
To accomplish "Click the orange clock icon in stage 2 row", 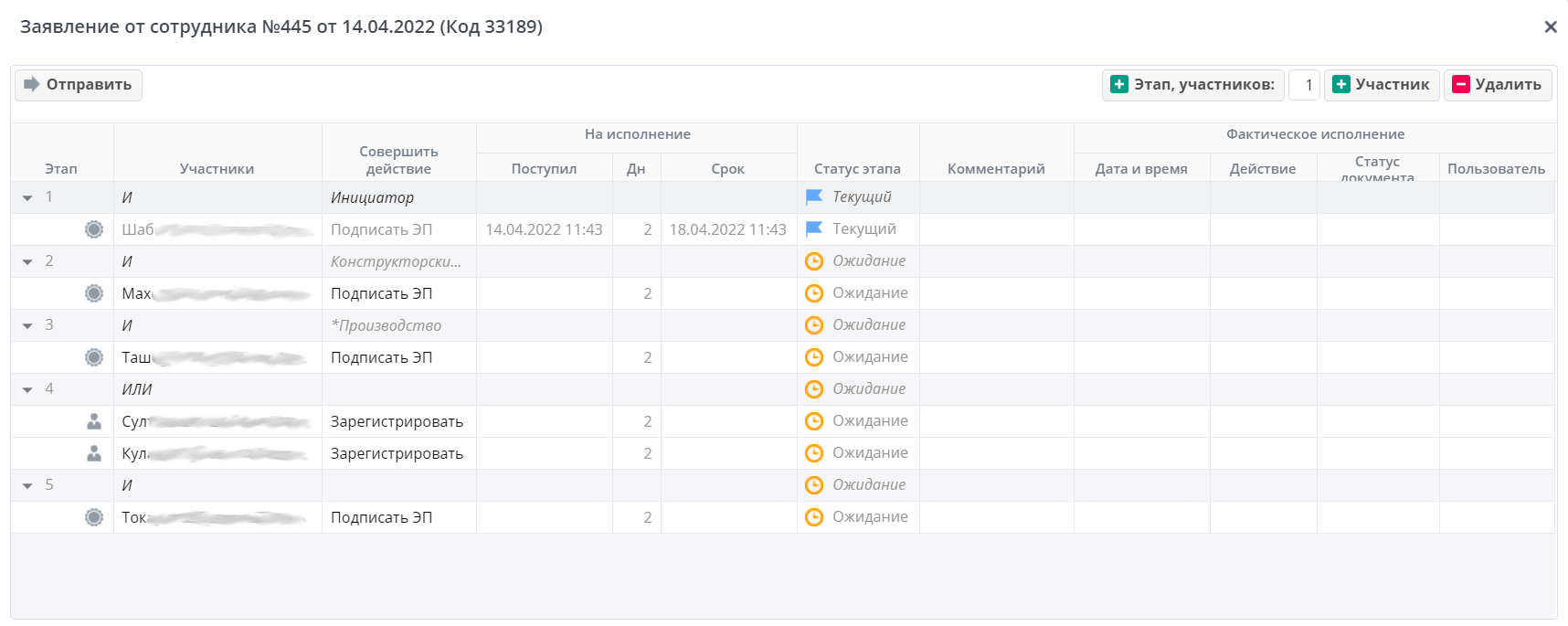I will click(814, 261).
